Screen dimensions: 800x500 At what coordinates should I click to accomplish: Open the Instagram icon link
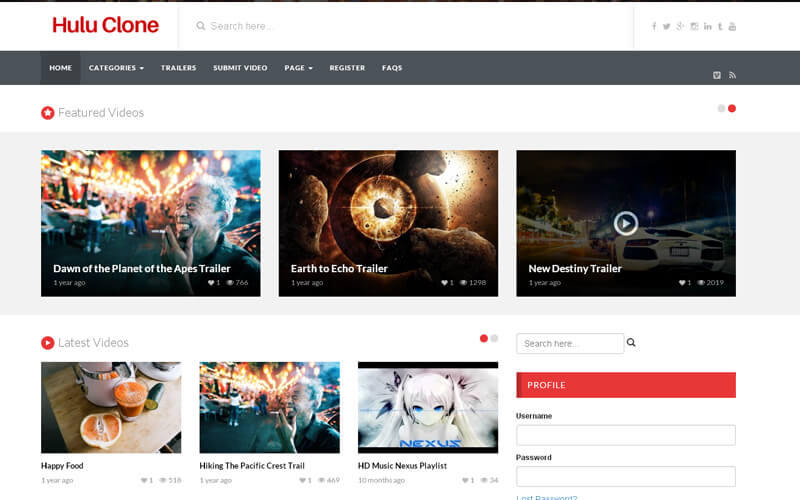pyautogui.click(x=694, y=26)
